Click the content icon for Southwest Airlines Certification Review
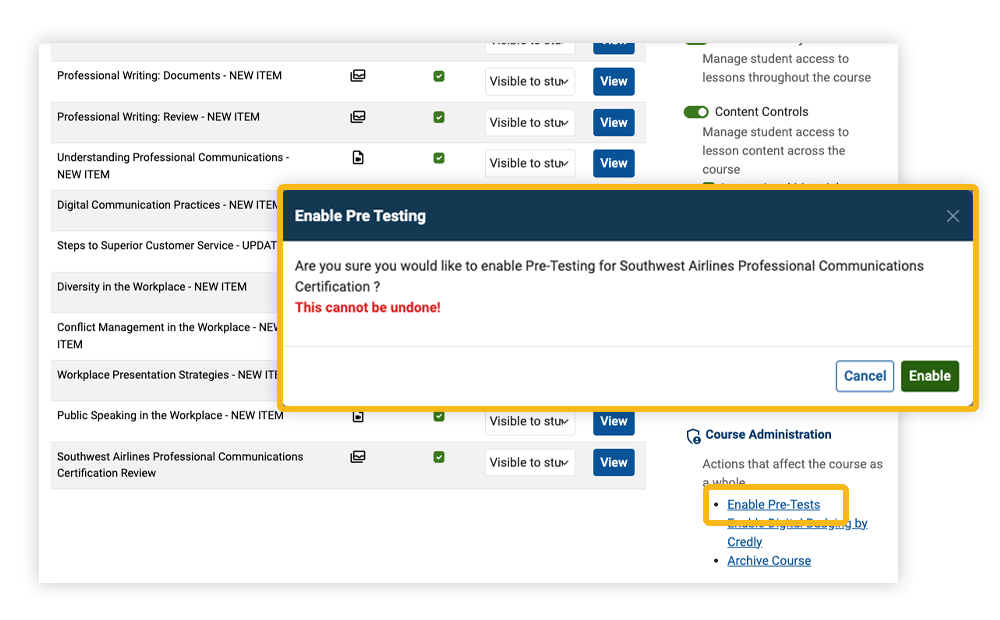The height and width of the screenshot is (620, 1000). 357,457
